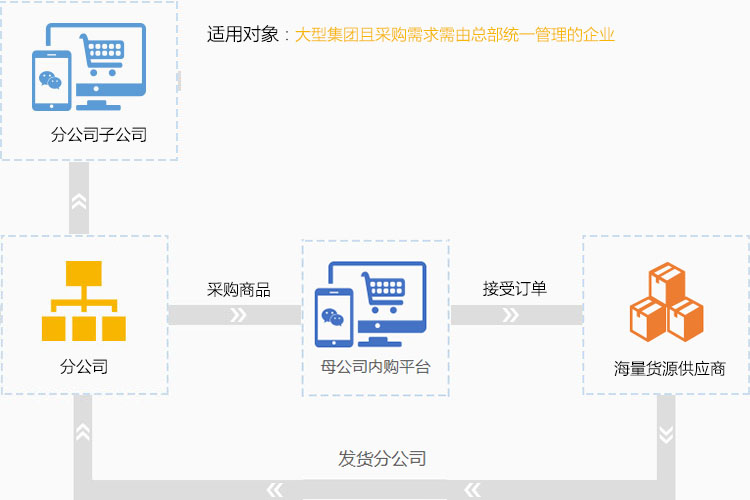The width and height of the screenshot is (750, 500).
Task: Click the 适用对象 heading label
Action: (x=242, y=35)
